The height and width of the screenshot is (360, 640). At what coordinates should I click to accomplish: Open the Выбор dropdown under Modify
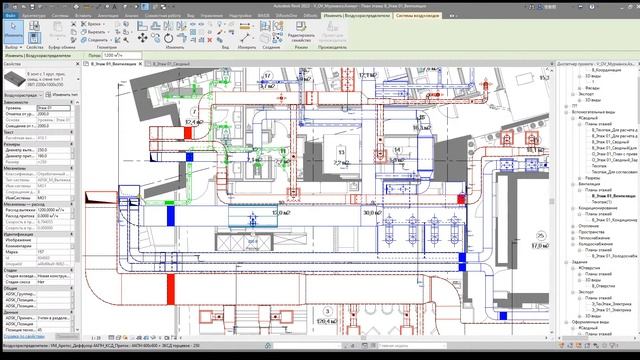(x=13, y=47)
